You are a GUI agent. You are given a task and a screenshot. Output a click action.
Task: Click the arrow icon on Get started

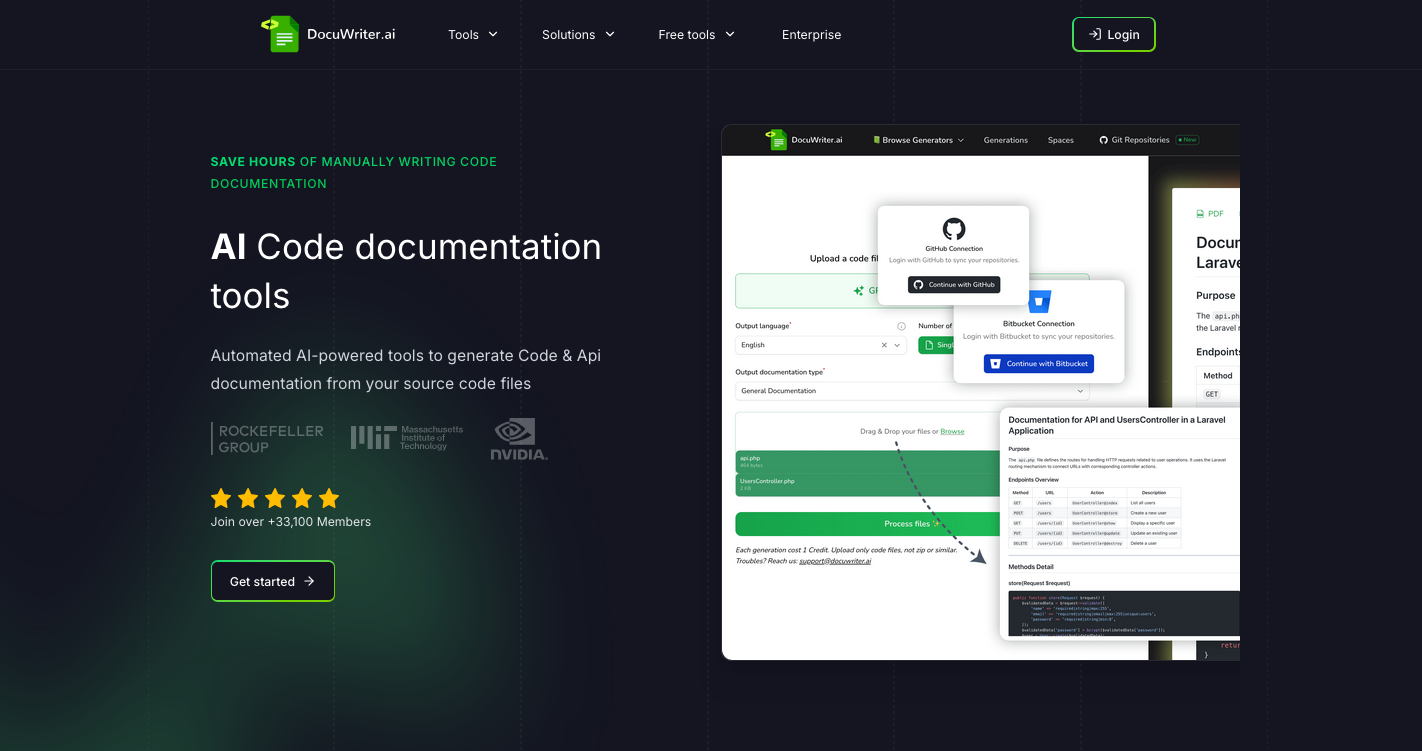coord(309,581)
